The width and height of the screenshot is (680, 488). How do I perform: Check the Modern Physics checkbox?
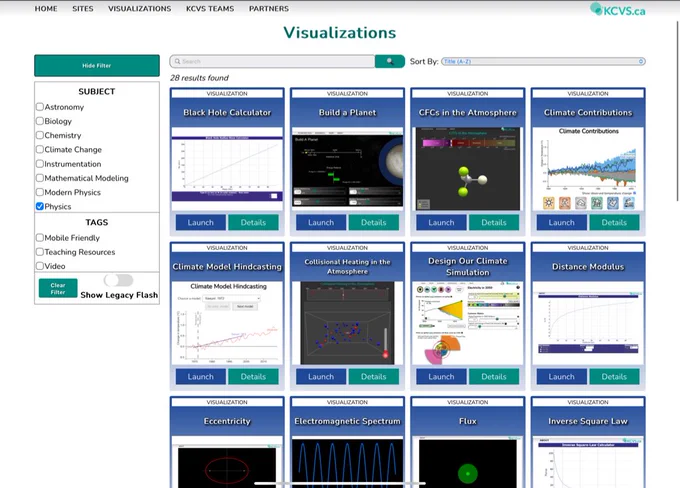tap(40, 192)
